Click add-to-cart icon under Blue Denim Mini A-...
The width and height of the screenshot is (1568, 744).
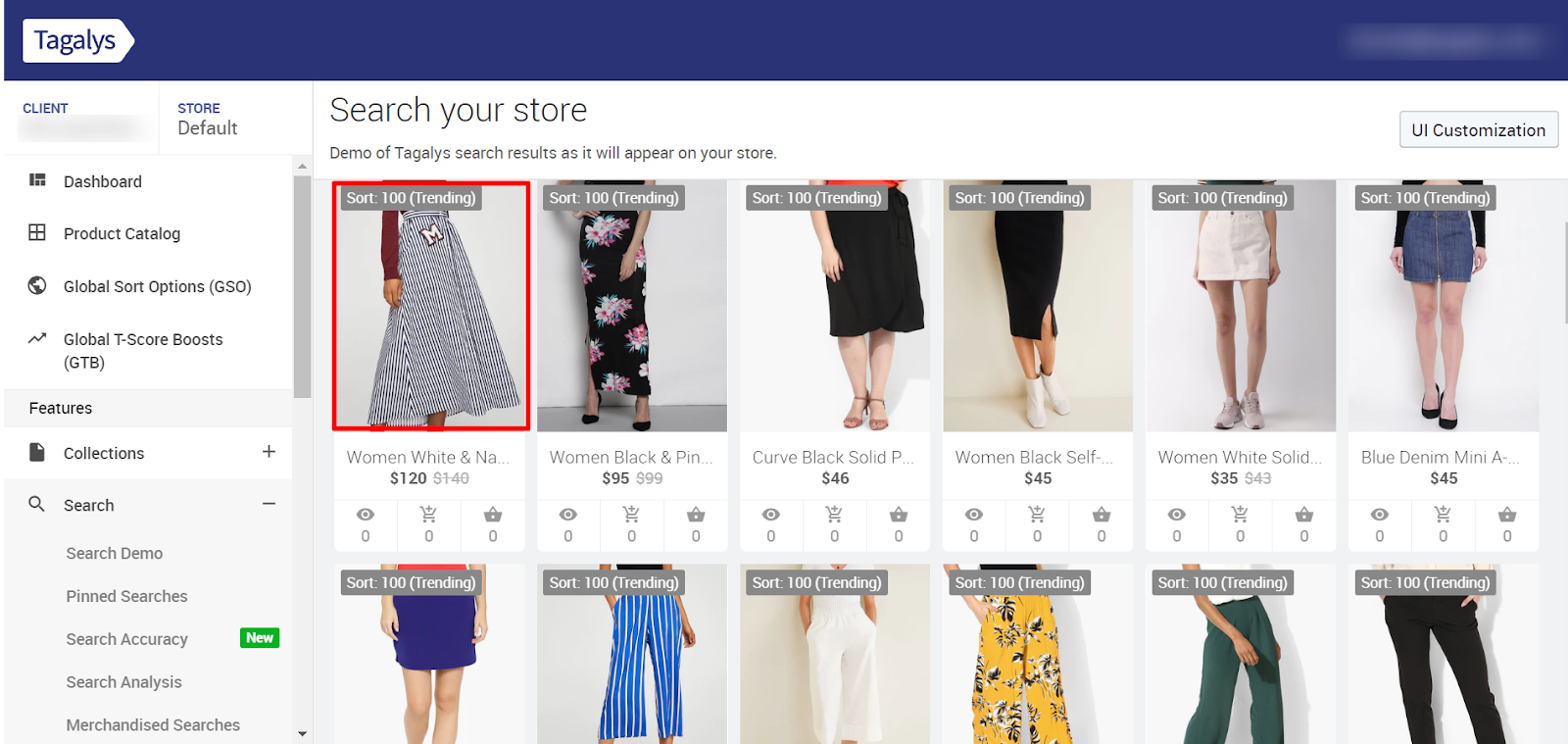tap(1443, 514)
